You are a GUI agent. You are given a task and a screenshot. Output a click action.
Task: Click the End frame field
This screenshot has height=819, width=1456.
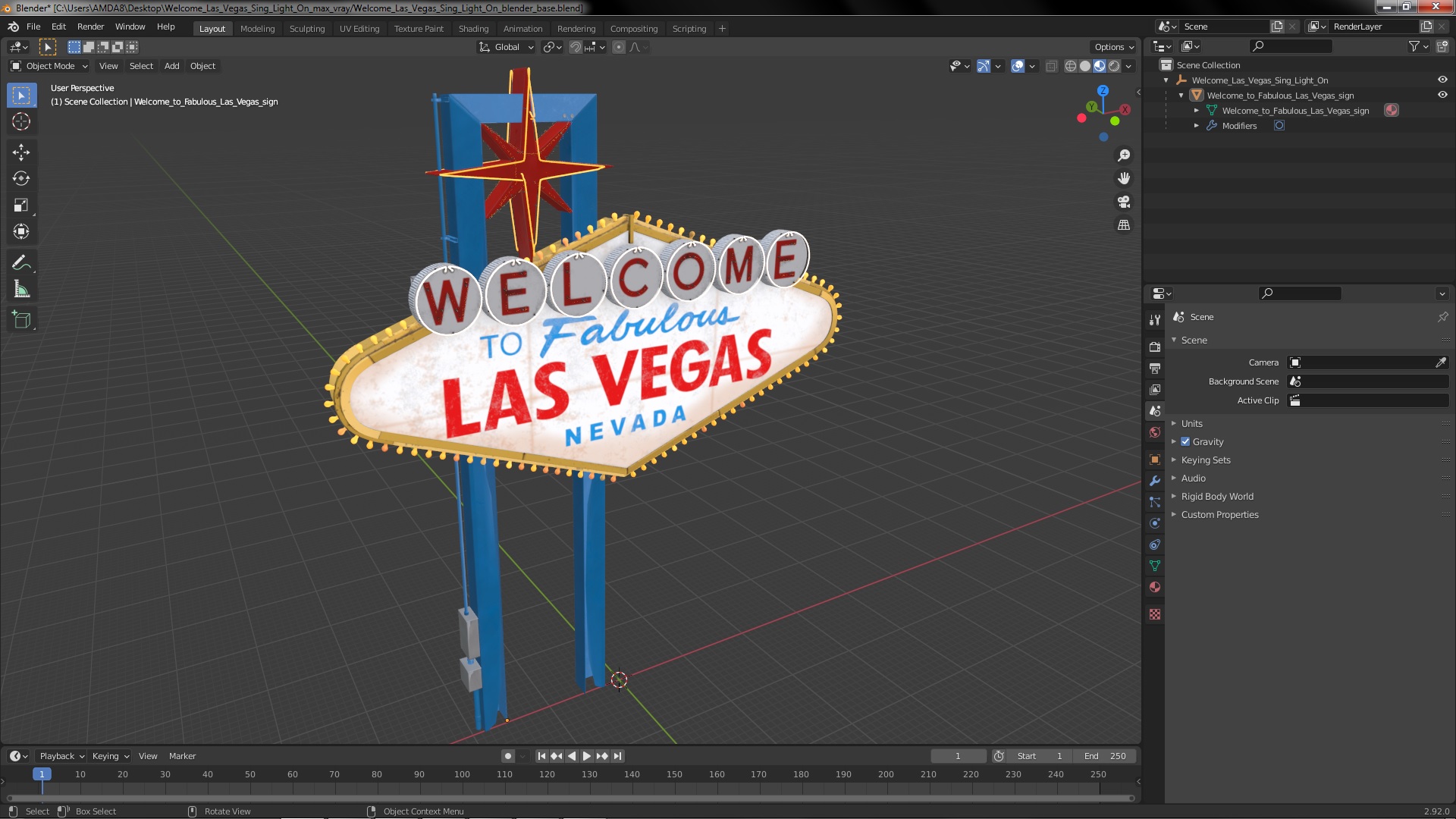pos(1105,756)
